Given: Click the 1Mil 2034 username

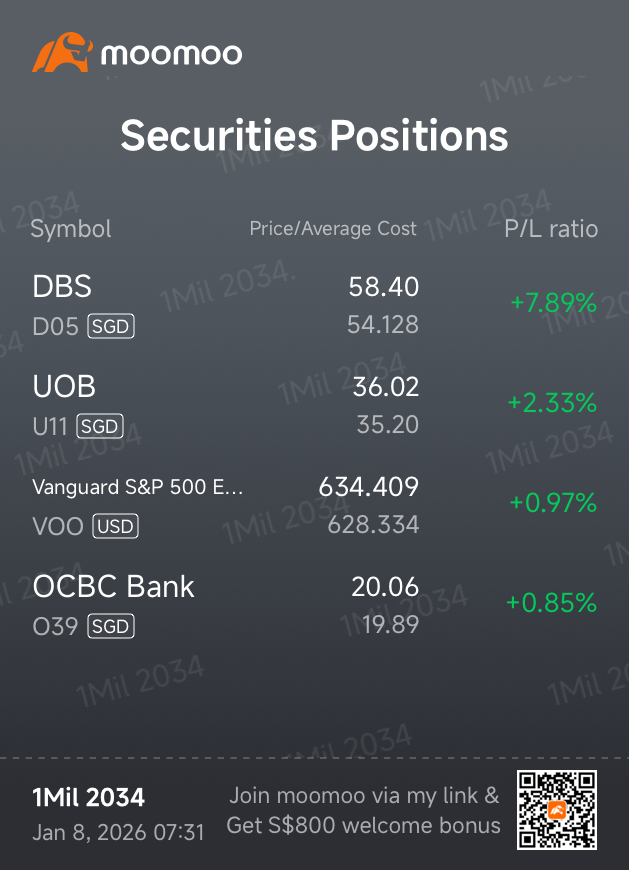Looking at the screenshot, I should coord(89,798).
